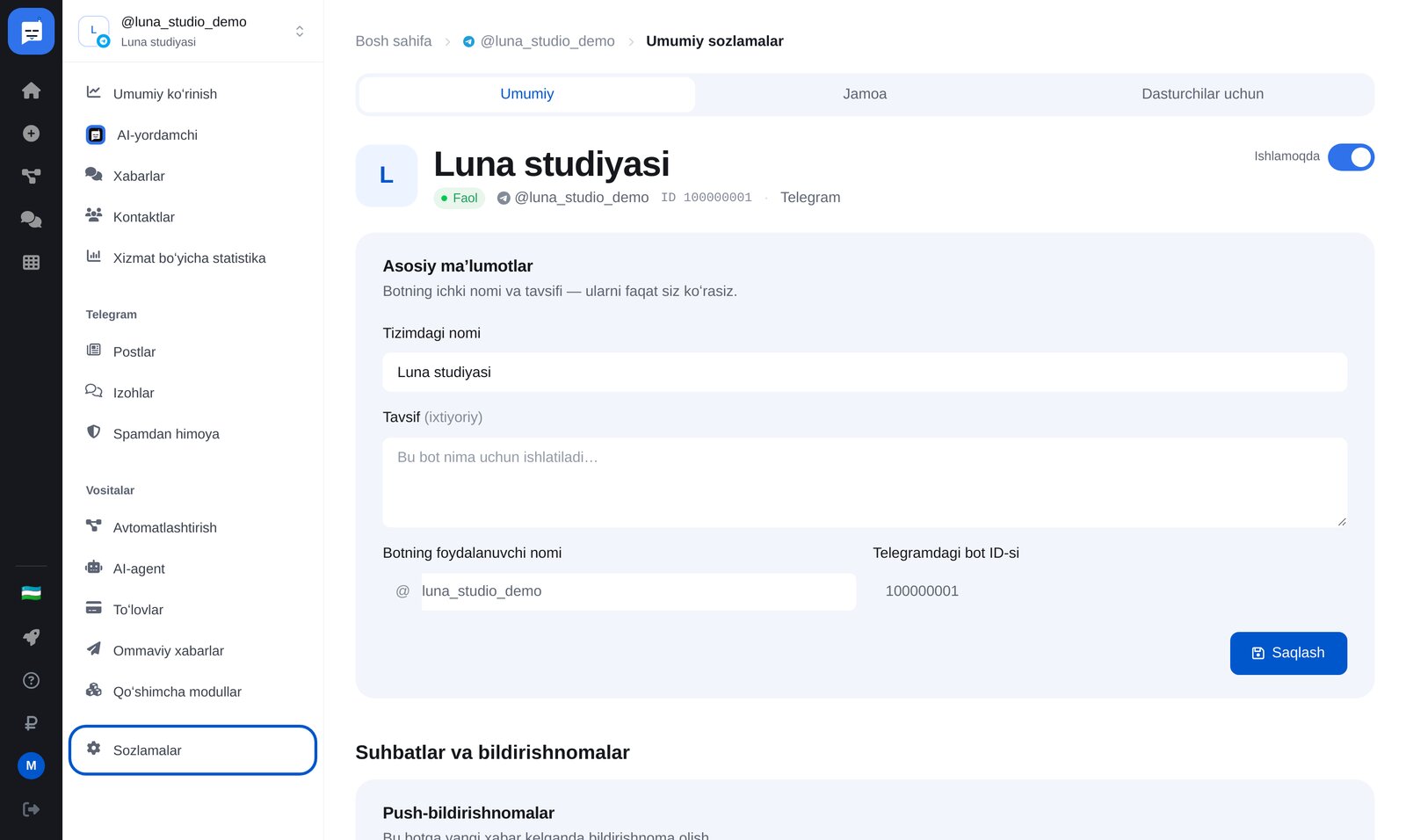Change language via Uzbekistan flag icon
Image resolution: width=1406 pixels, height=840 pixels.
click(31, 594)
